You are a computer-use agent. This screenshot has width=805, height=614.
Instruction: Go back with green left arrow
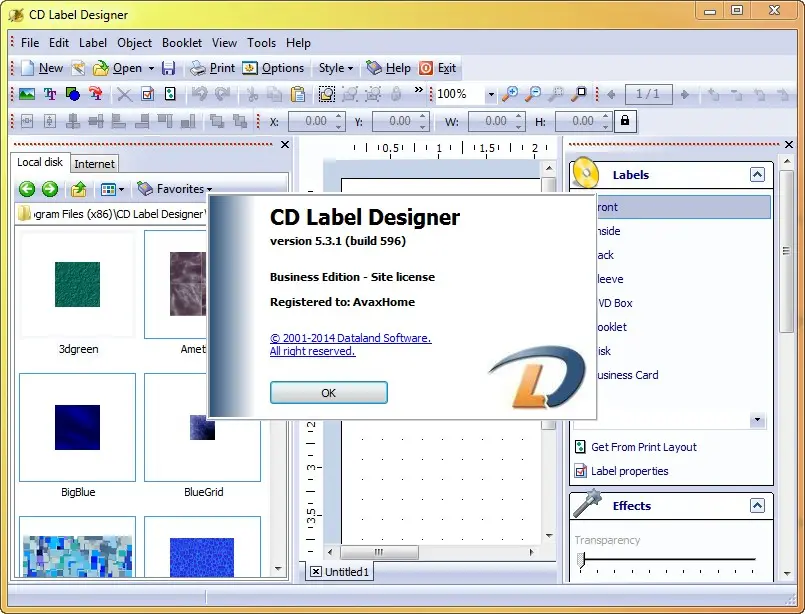pos(27,189)
